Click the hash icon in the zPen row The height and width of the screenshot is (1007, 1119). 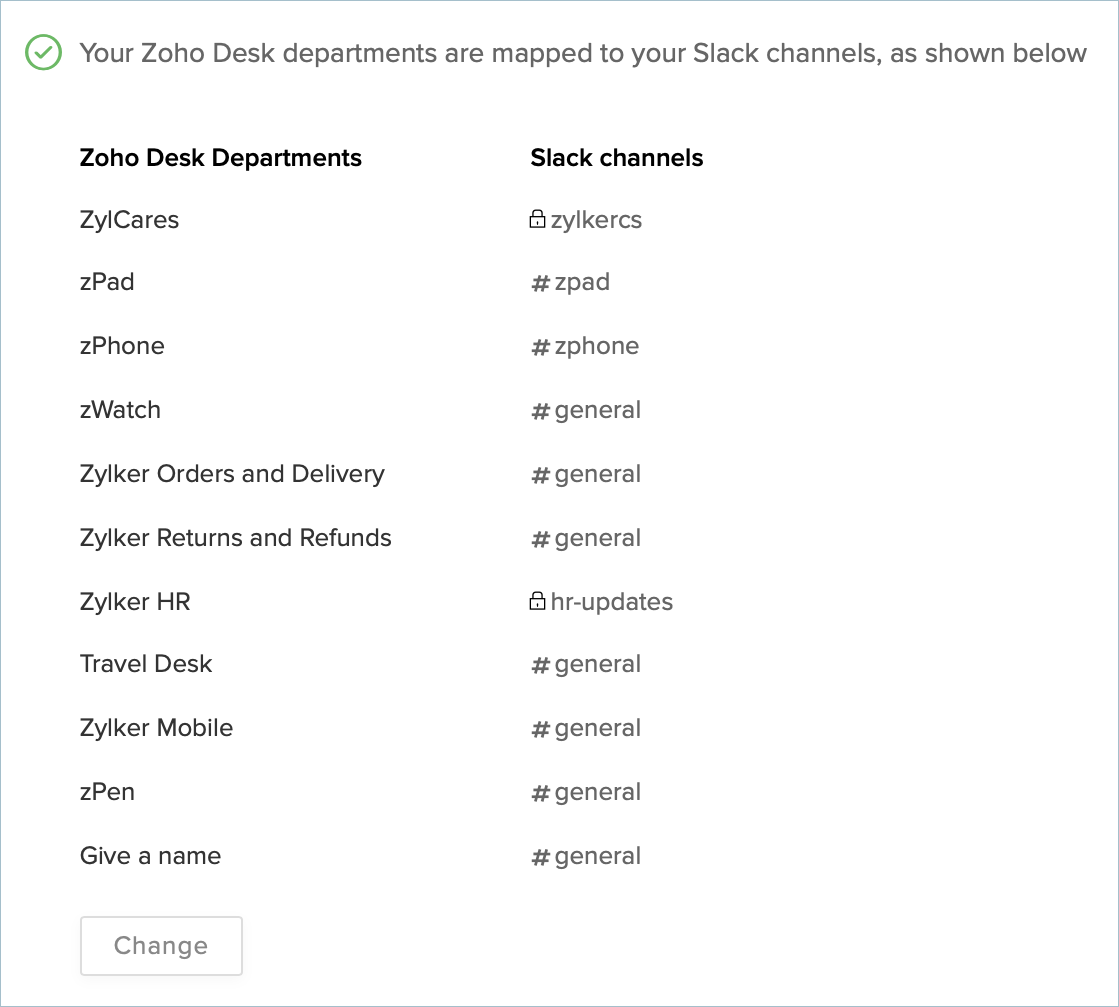pos(540,793)
